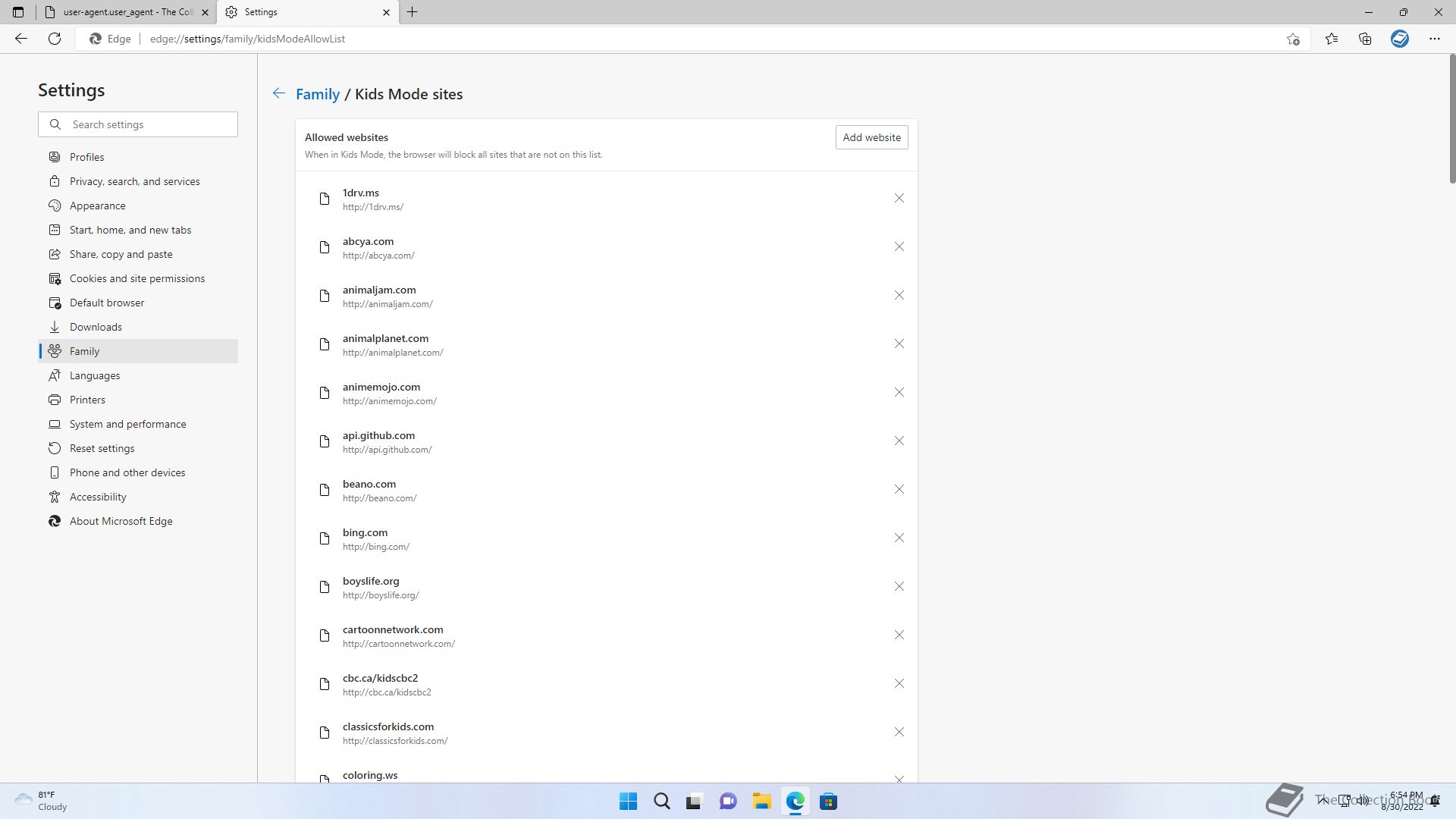This screenshot has width=1456, height=819.
Task: Open Settings and more ellipsis menu
Action: (1435, 39)
